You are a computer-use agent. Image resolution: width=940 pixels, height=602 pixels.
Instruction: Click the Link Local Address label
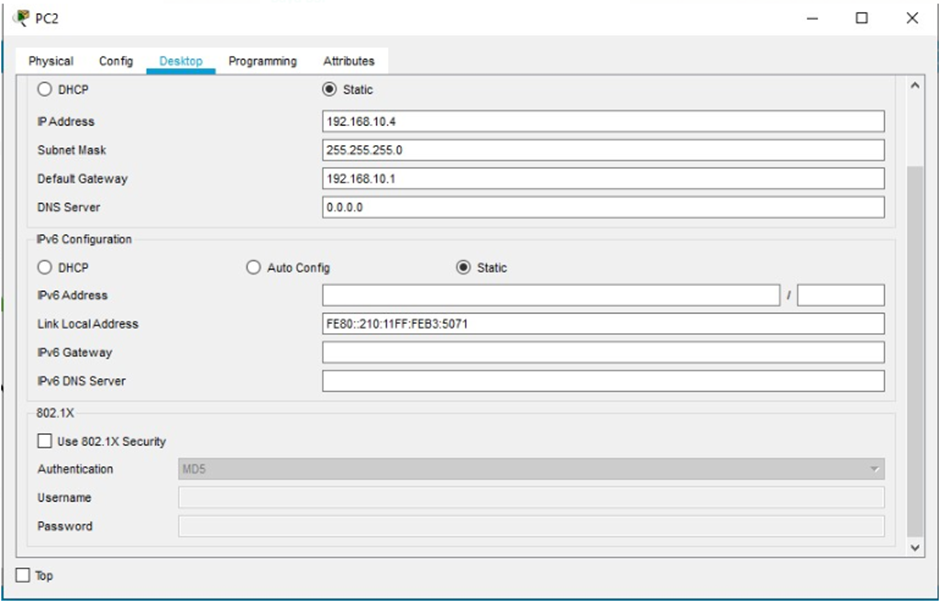[x=88, y=324]
